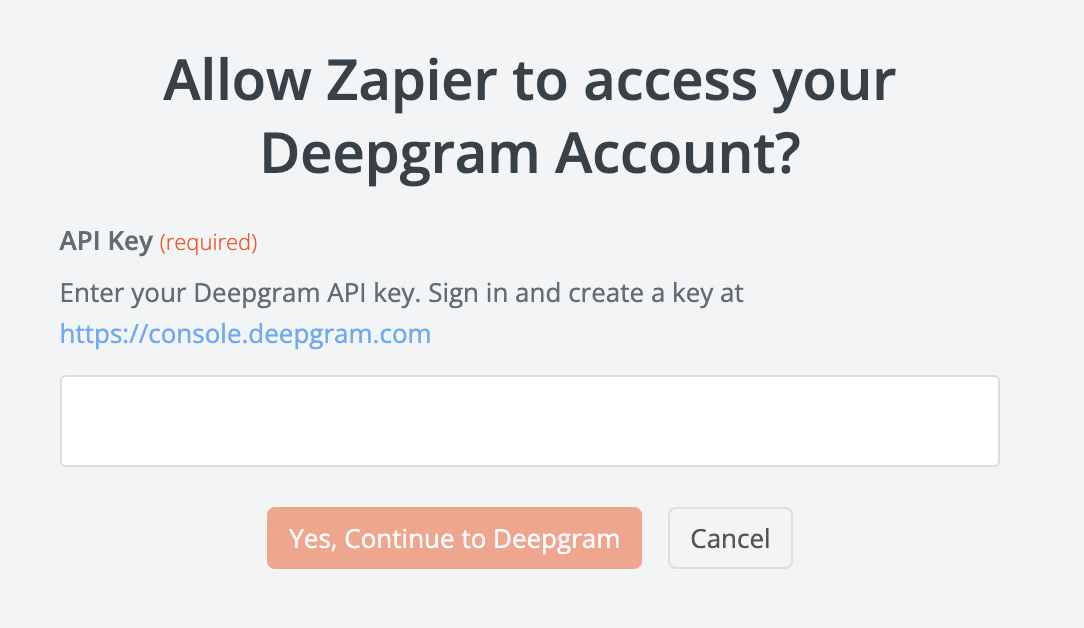Image resolution: width=1084 pixels, height=628 pixels.
Task: Follow the Deepgram console hyperlink
Action: click(x=245, y=334)
